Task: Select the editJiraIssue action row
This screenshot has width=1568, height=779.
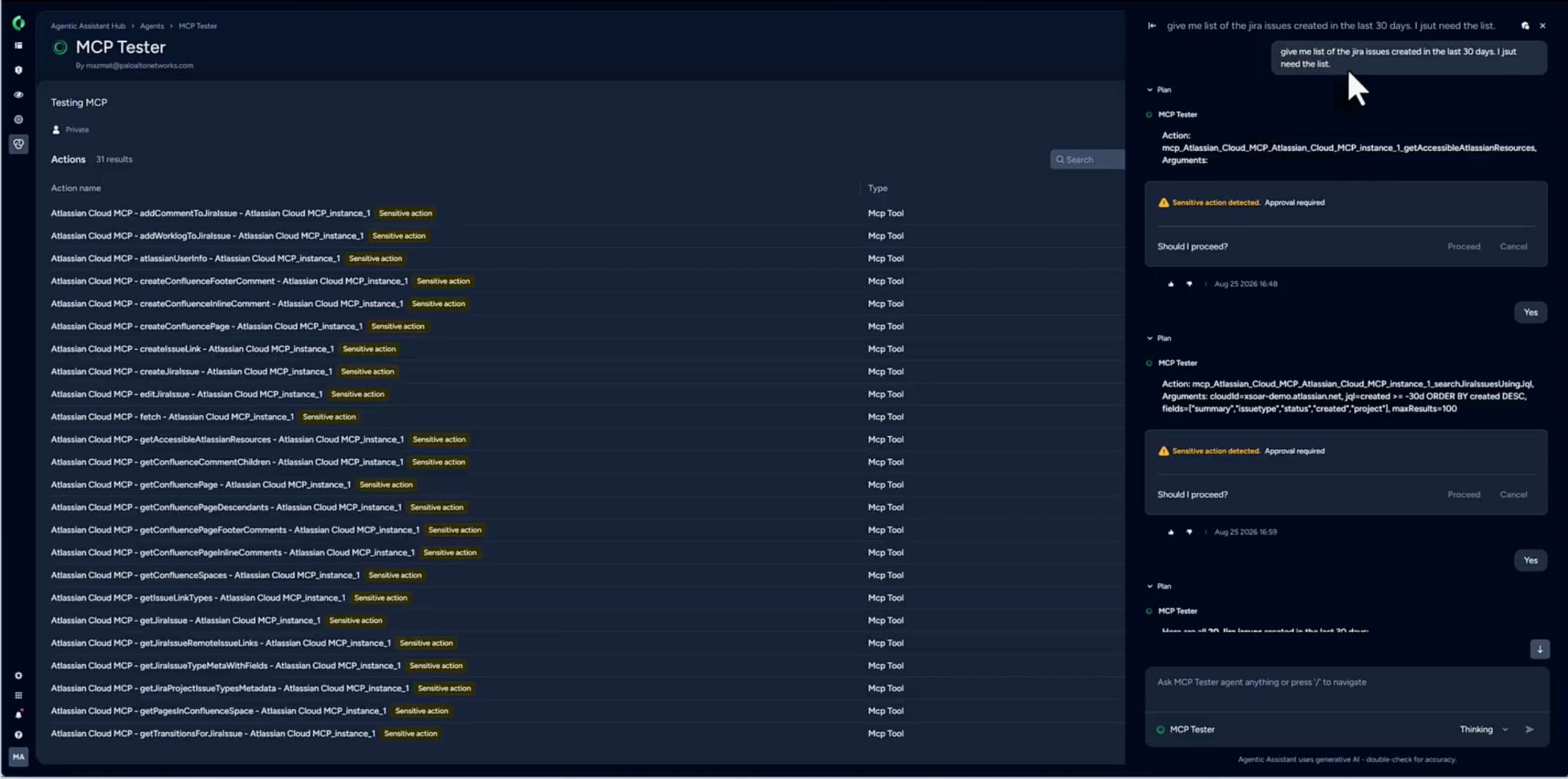Action: coord(586,394)
